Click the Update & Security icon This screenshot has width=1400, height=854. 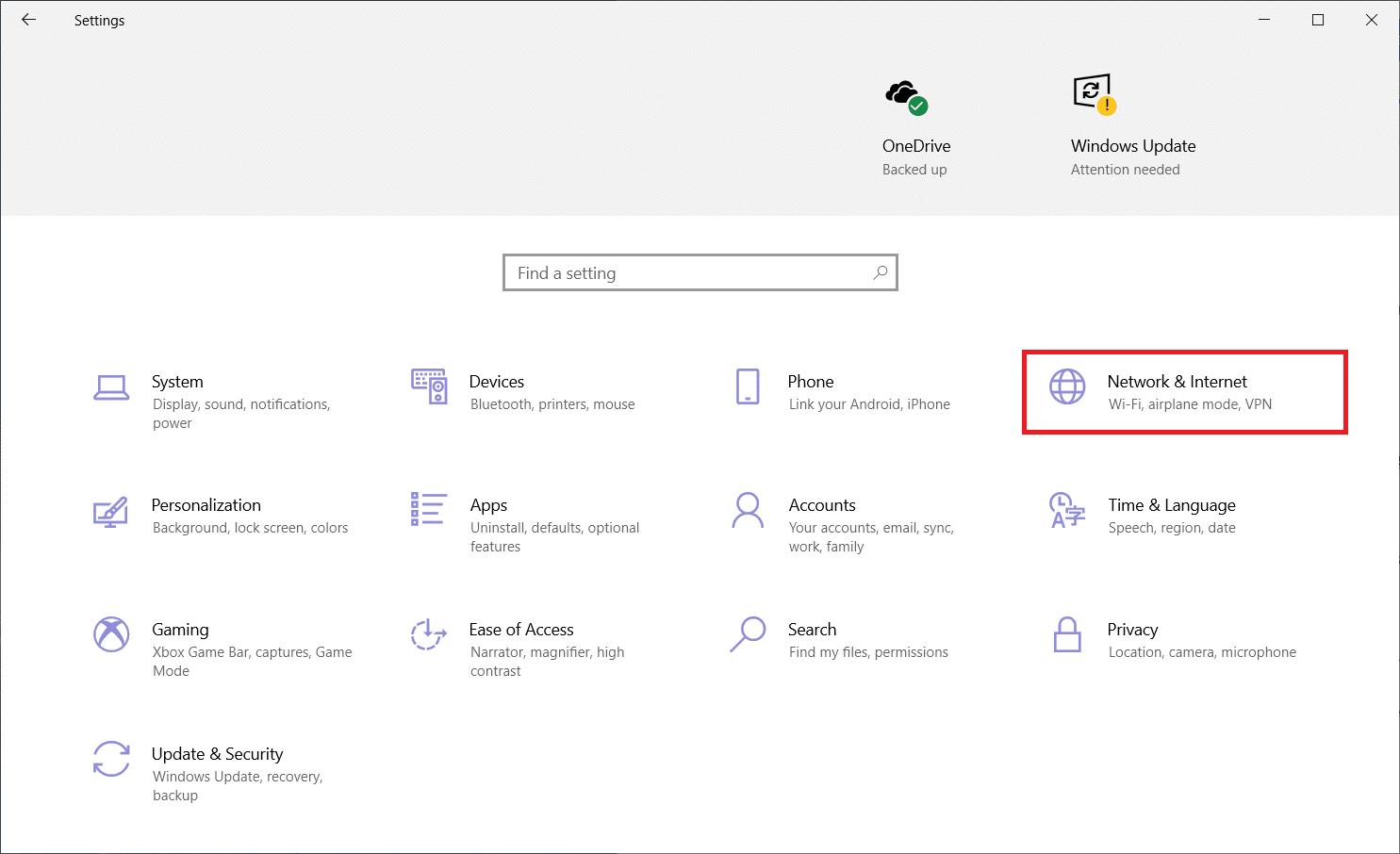pos(111,759)
